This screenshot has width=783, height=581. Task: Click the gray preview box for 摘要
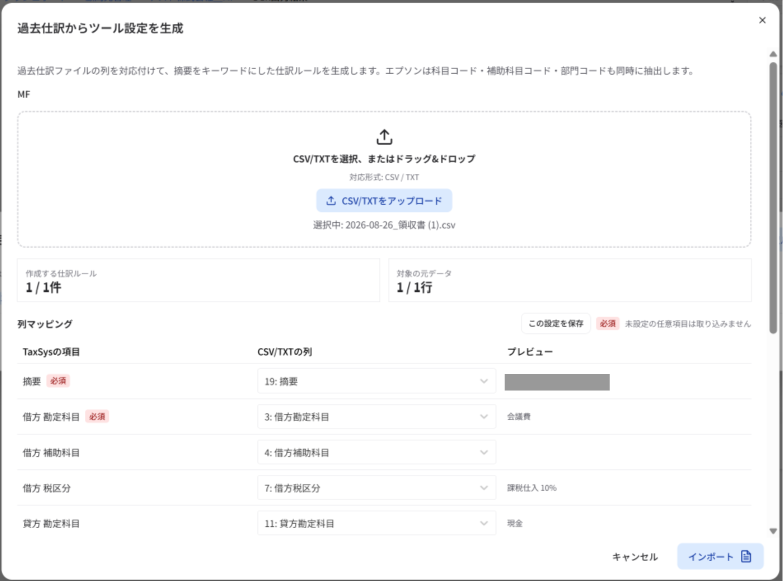[557, 382]
